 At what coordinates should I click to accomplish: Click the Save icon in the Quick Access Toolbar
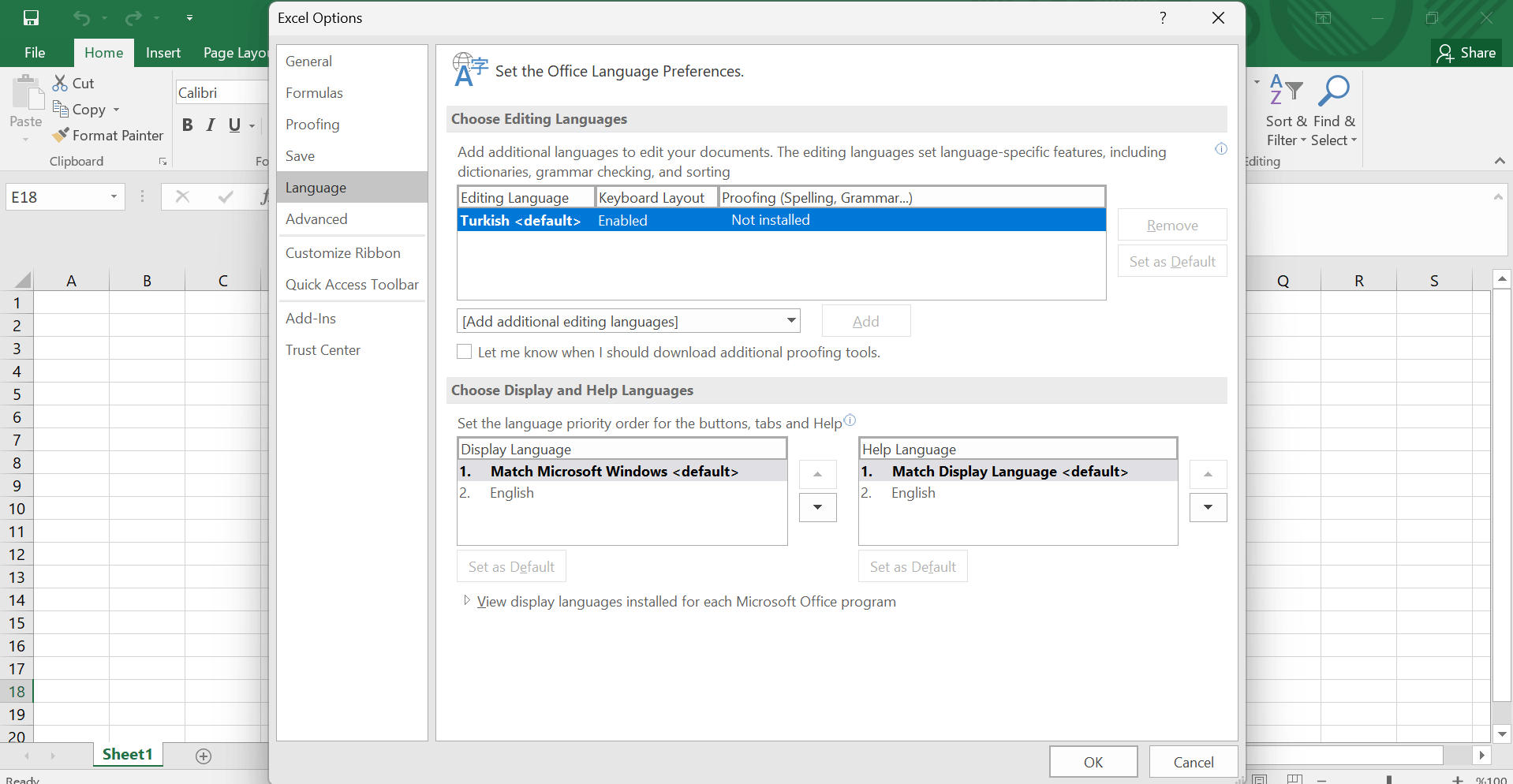(32, 17)
